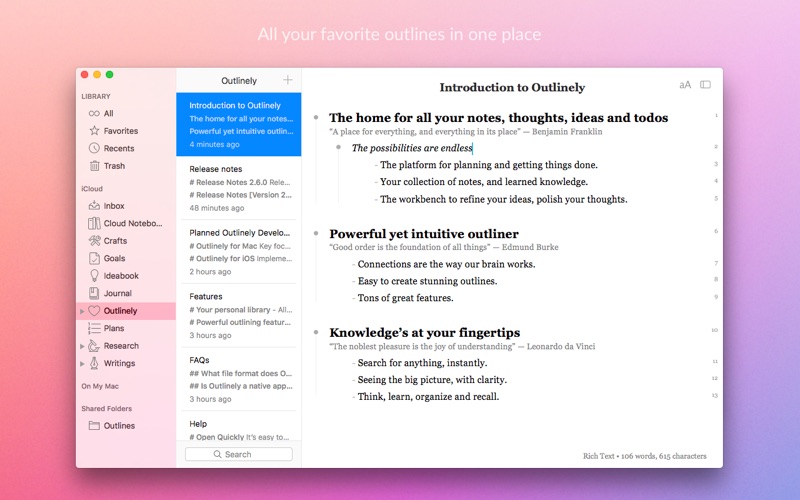Click the Research microscope icon
800x500 pixels.
click(94, 345)
